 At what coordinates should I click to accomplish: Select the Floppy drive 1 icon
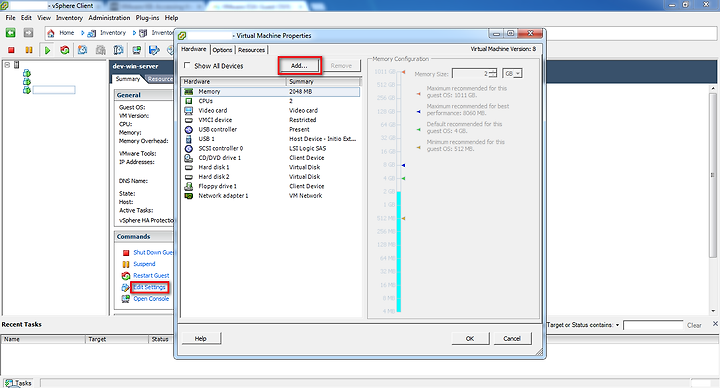(x=188, y=186)
